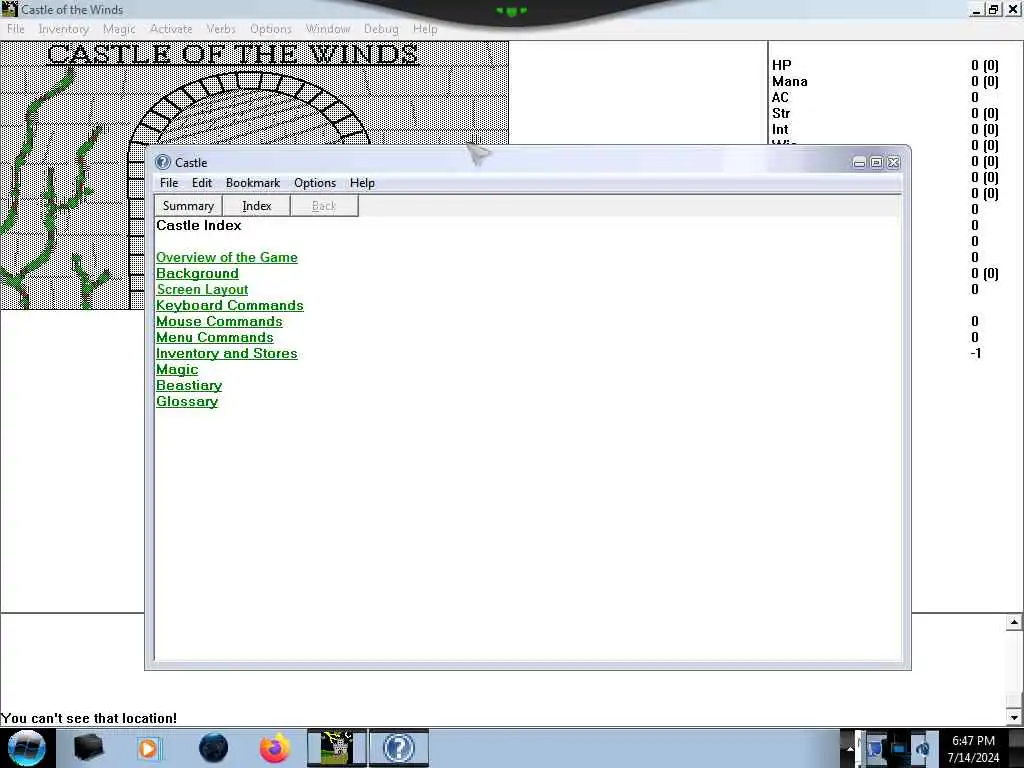
Task: Click the message log scroll-down arrow
Action: (x=1014, y=717)
